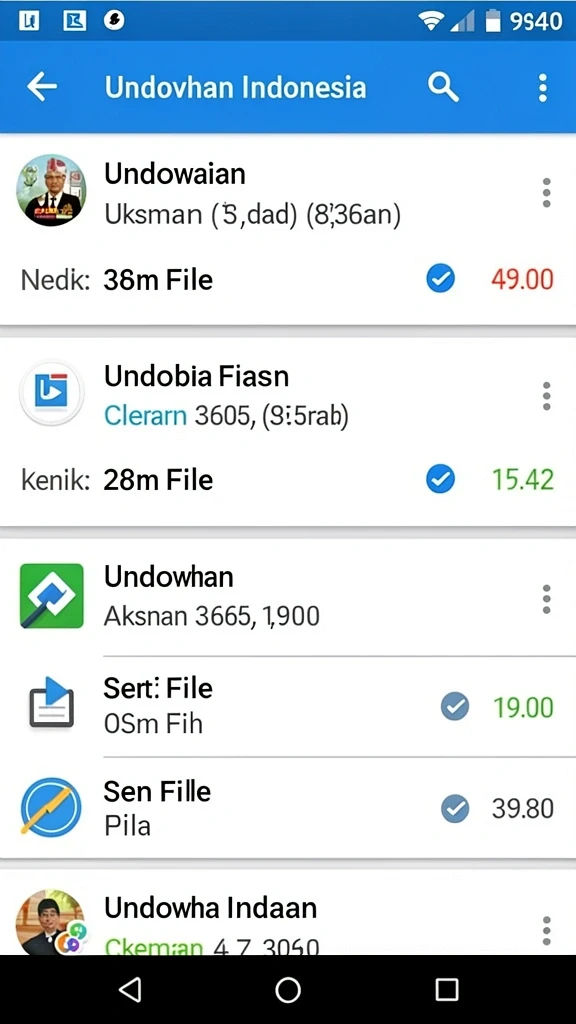Toggle checkmark next to 15.42
The width and height of the screenshot is (576, 1024).
(441, 480)
